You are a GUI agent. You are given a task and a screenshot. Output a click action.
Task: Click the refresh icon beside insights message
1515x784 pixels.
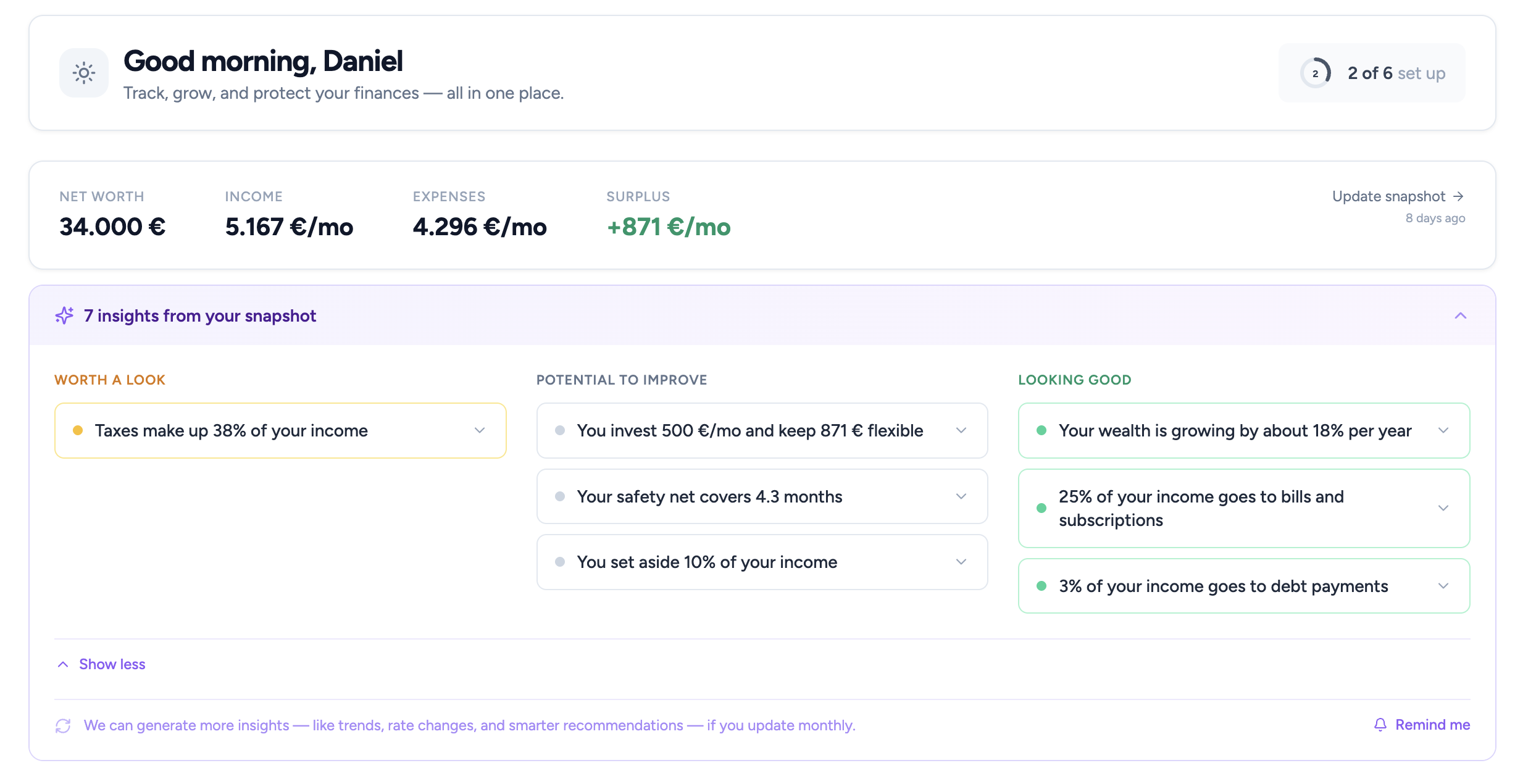click(x=63, y=725)
